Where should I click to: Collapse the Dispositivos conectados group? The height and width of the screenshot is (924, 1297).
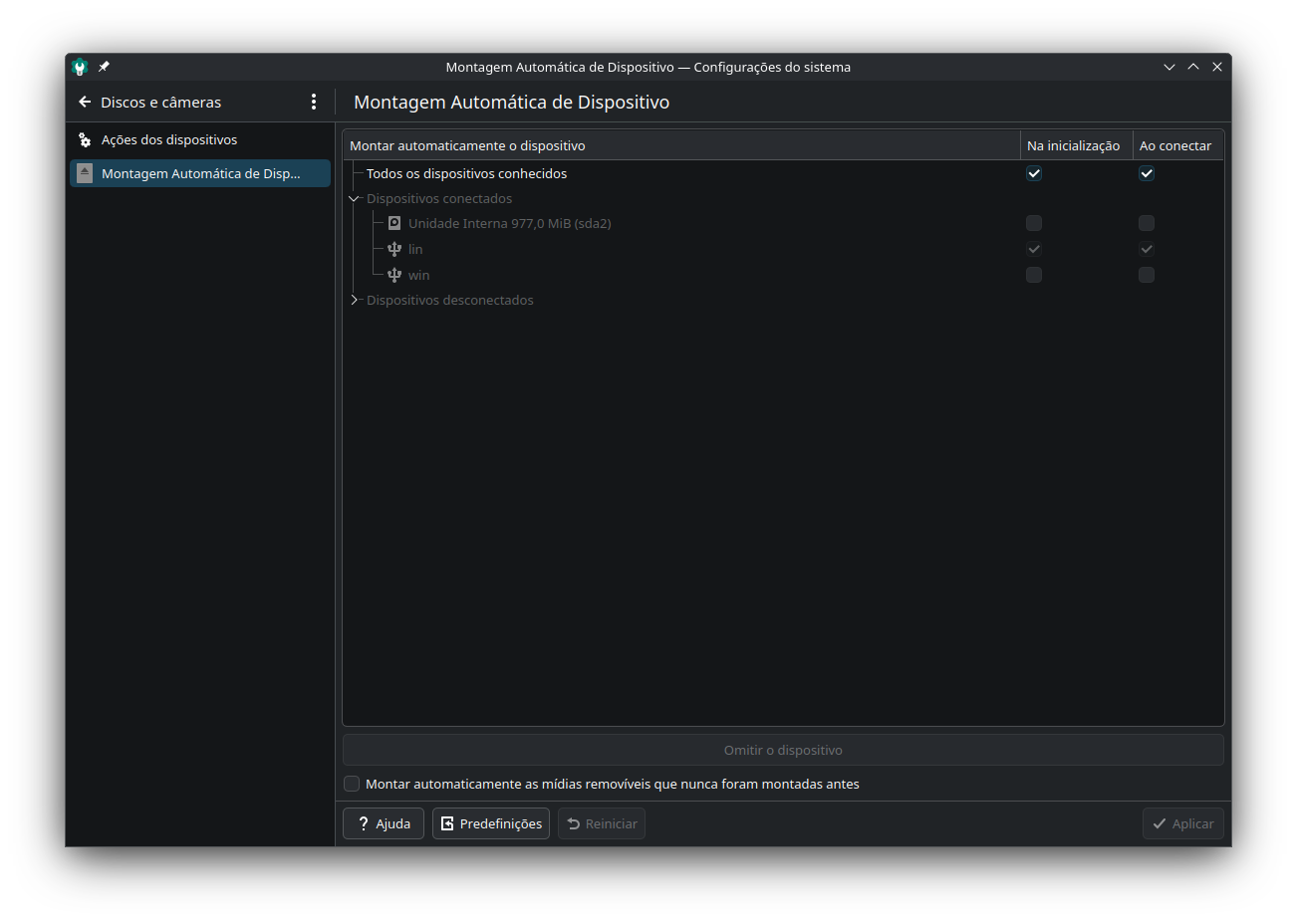tap(354, 198)
